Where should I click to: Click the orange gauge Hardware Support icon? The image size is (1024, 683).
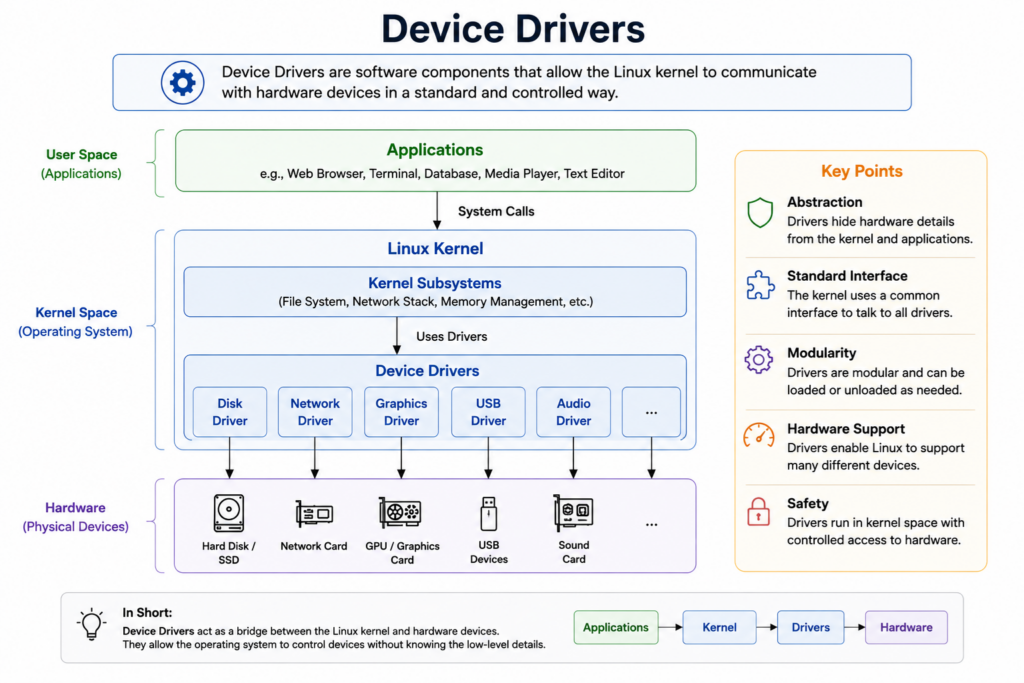pos(759,436)
